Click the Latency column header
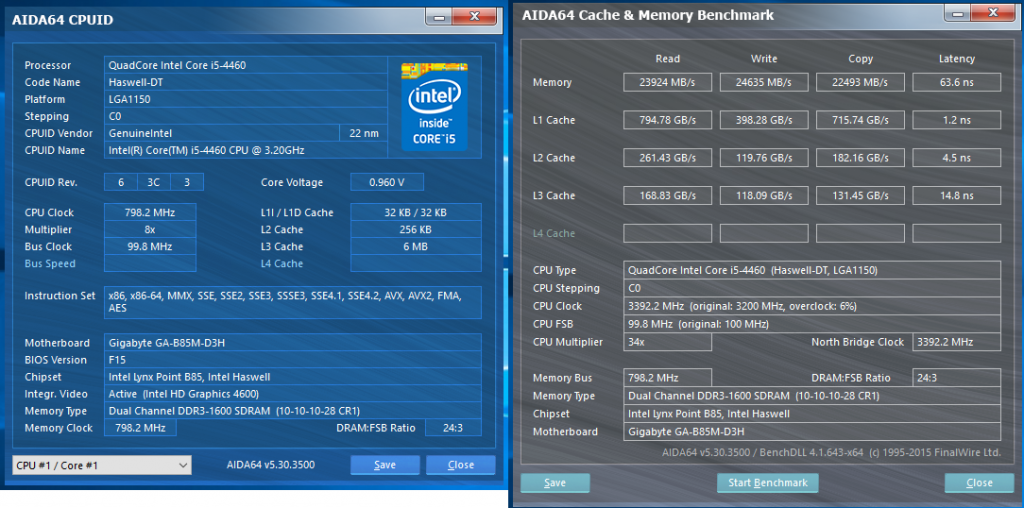The height and width of the screenshot is (508, 1024). [957, 59]
